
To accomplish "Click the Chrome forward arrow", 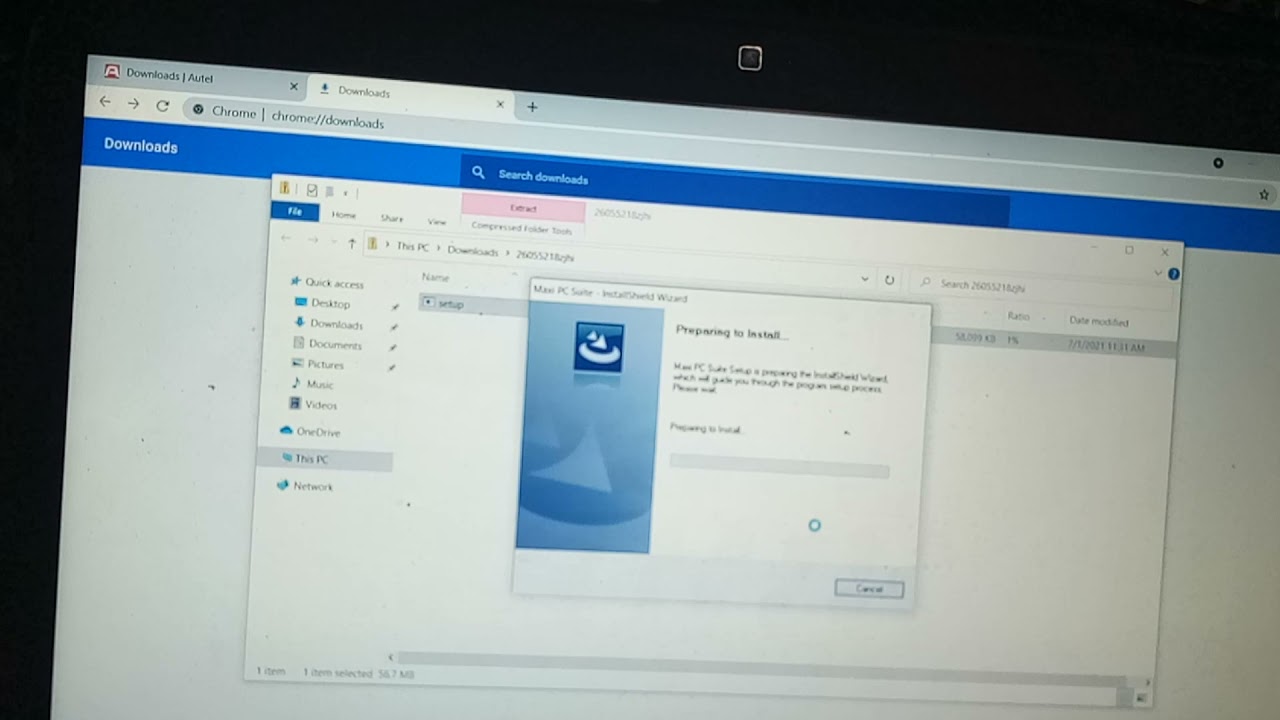I will click(133, 104).
